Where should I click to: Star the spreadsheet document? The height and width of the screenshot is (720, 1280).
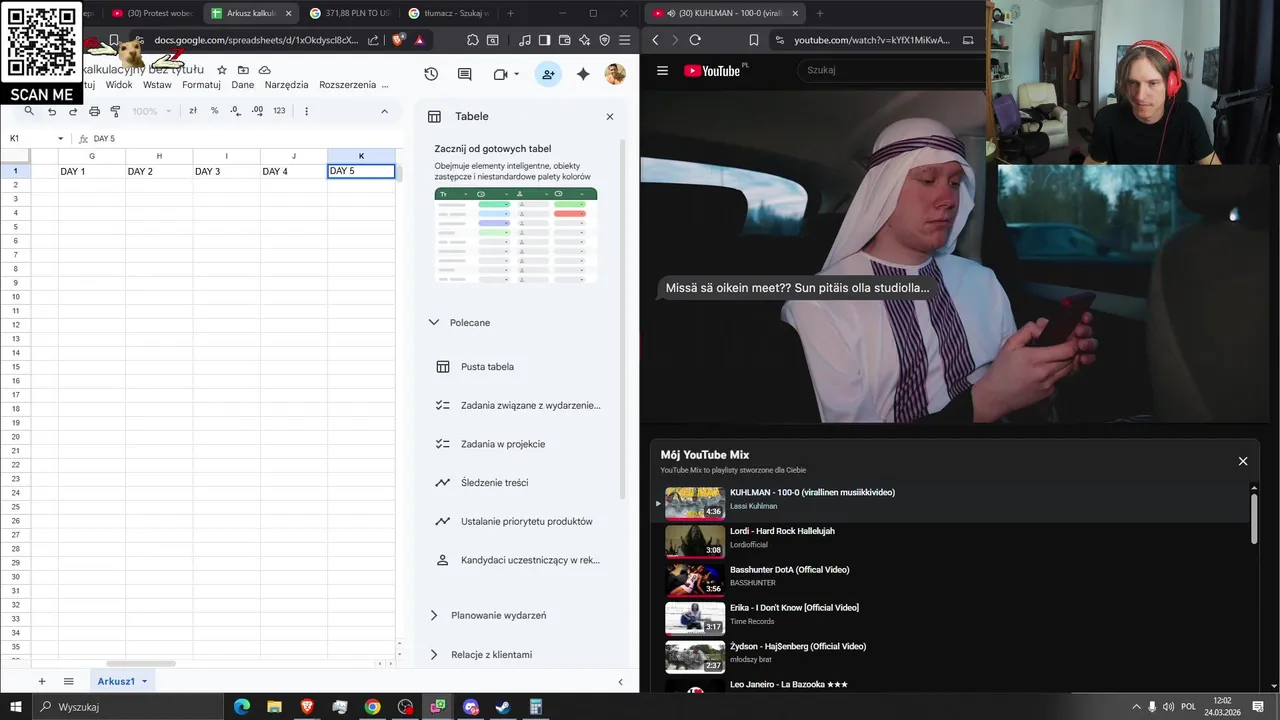[x=222, y=70]
